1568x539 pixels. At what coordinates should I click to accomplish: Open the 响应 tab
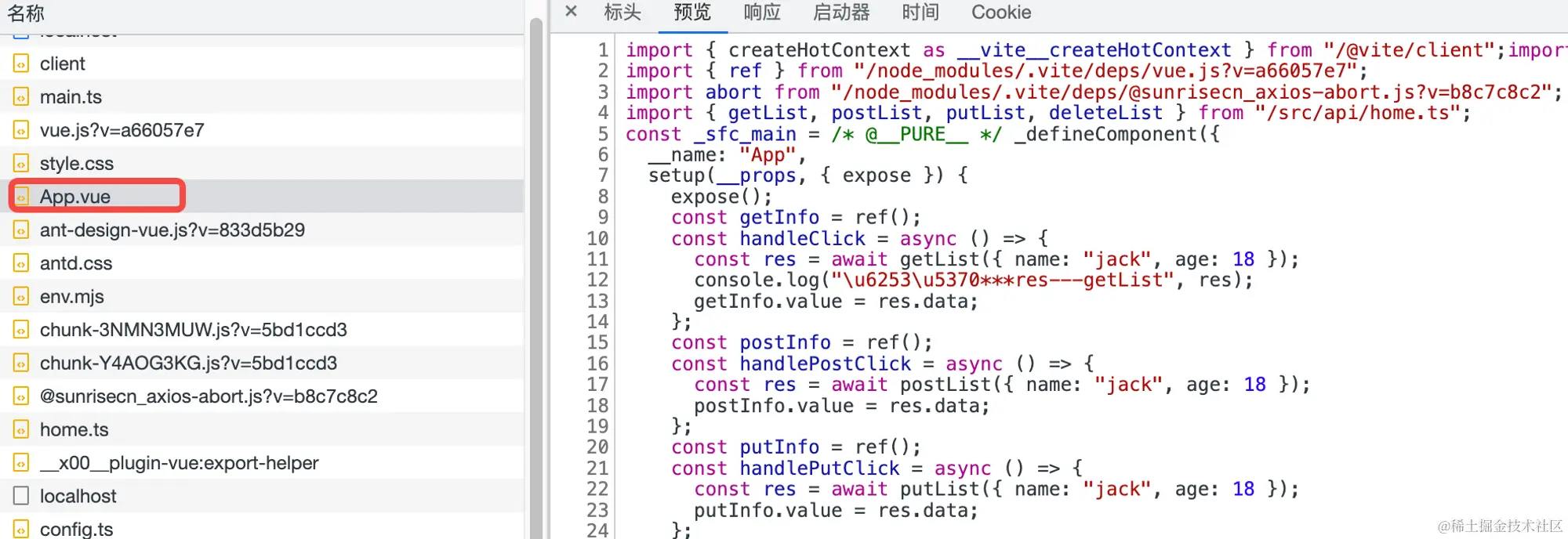click(762, 13)
